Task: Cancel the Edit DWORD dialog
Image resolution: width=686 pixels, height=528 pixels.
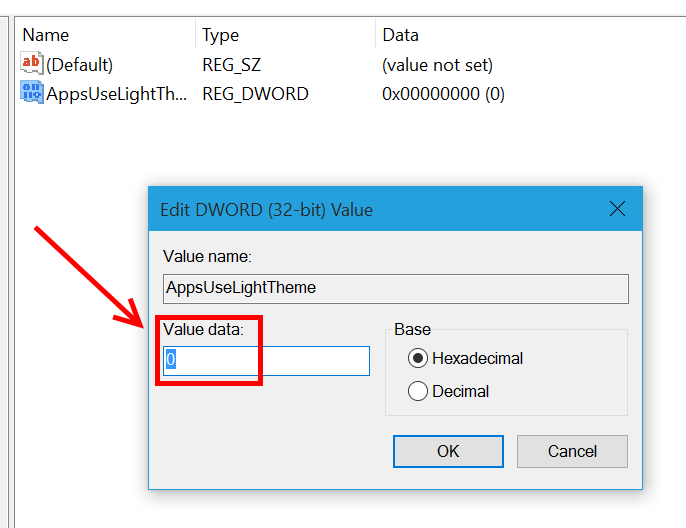Action: [572, 451]
